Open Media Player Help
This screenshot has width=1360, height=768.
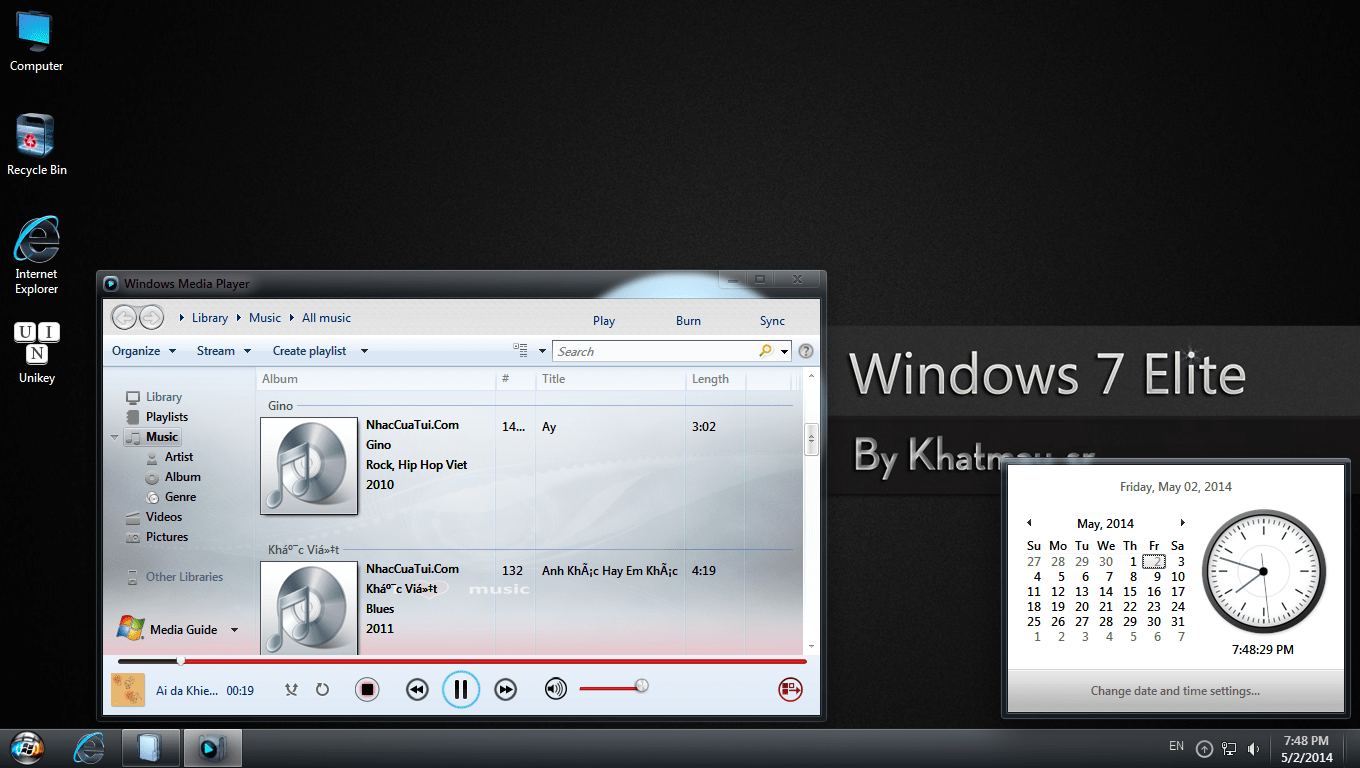[806, 351]
